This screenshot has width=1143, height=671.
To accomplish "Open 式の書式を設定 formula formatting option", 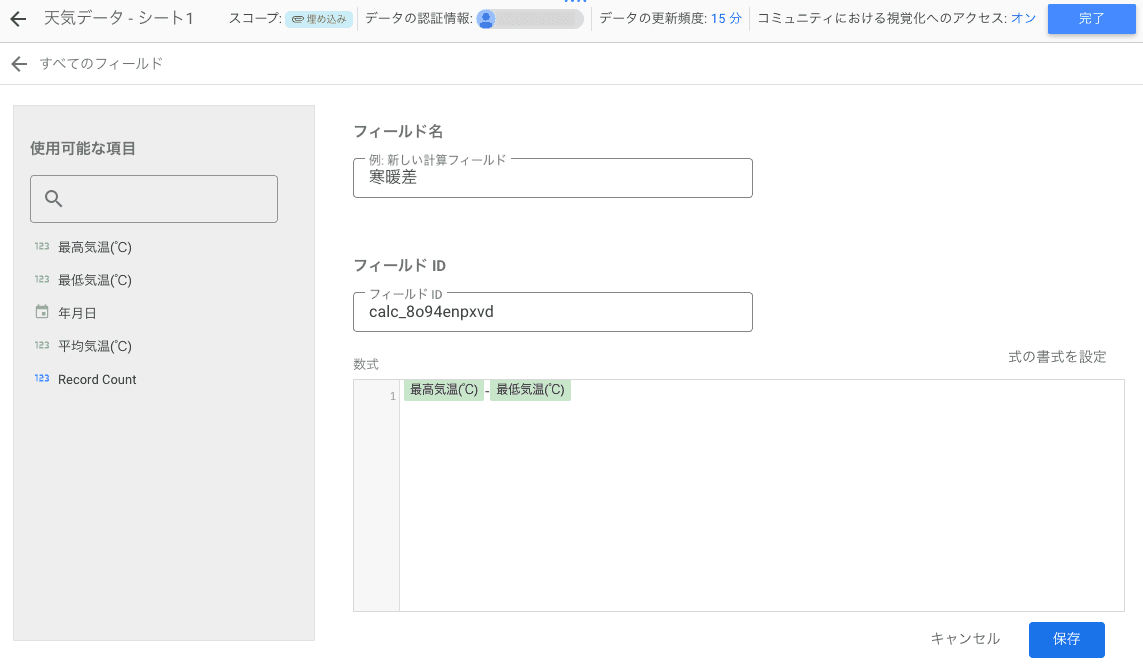I will coord(1057,357).
